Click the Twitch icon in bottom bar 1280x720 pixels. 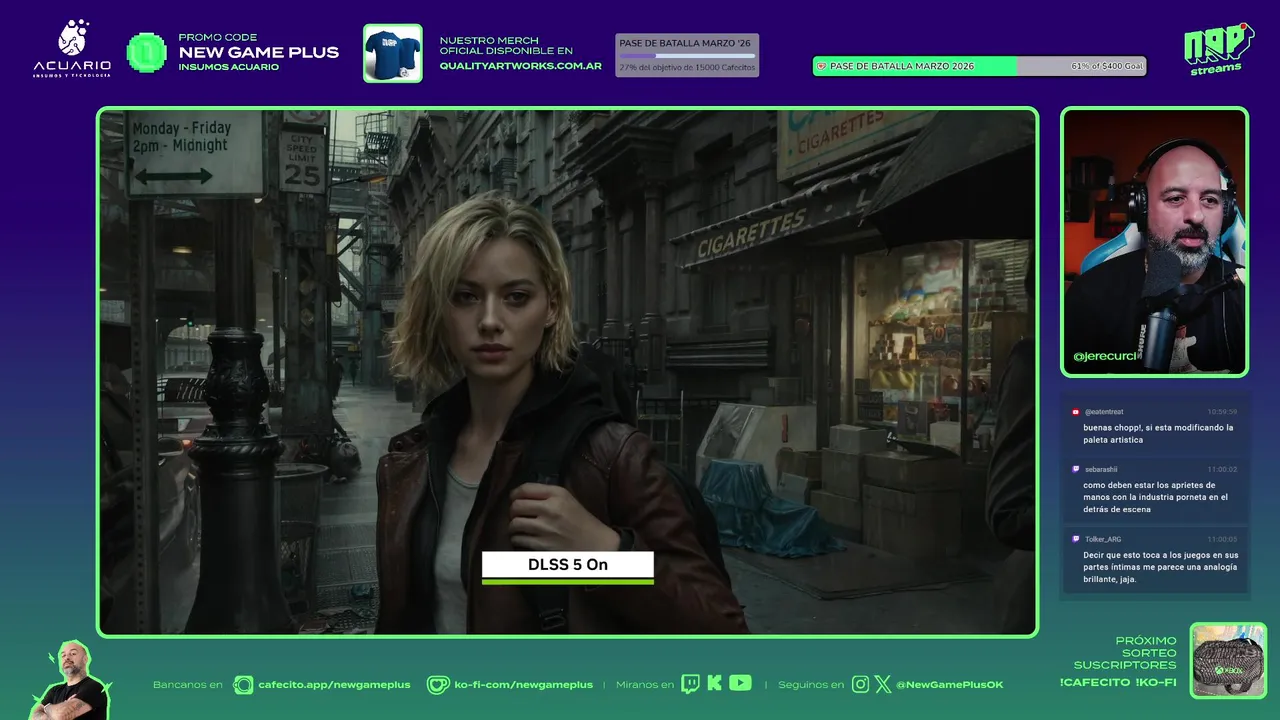(x=690, y=684)
